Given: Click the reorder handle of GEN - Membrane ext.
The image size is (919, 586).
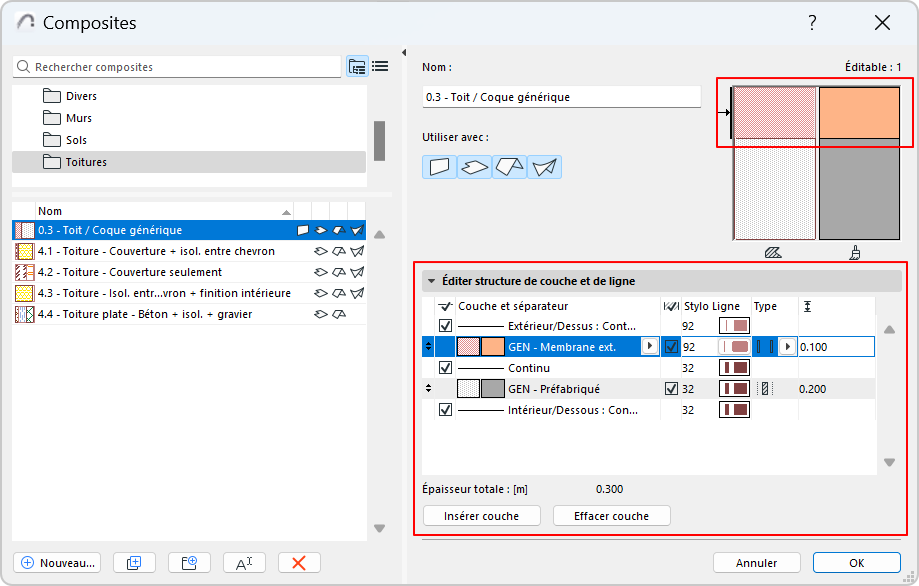Looking at the screenshot, I should [x=428, y=346].
